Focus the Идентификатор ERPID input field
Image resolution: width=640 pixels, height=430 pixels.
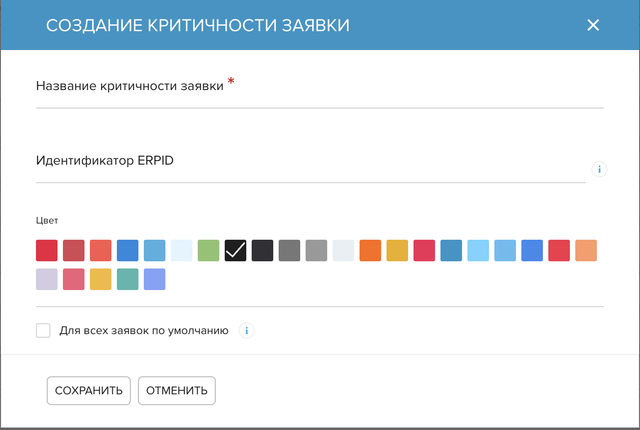coord(311,167)
